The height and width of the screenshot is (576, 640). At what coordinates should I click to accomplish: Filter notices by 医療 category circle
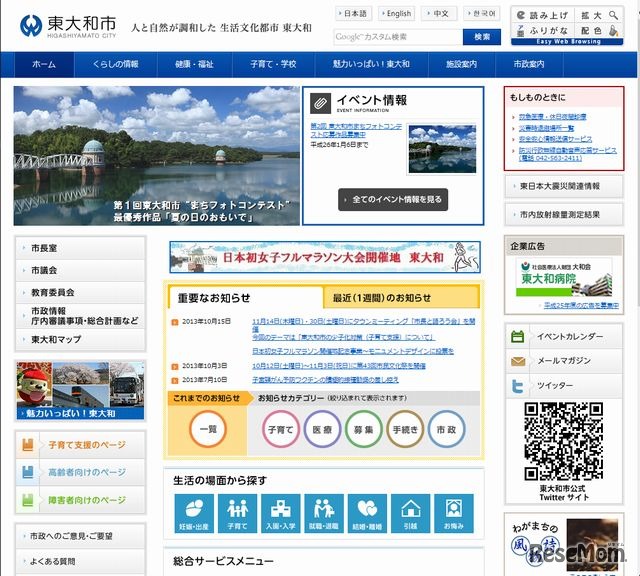[322, 429]
